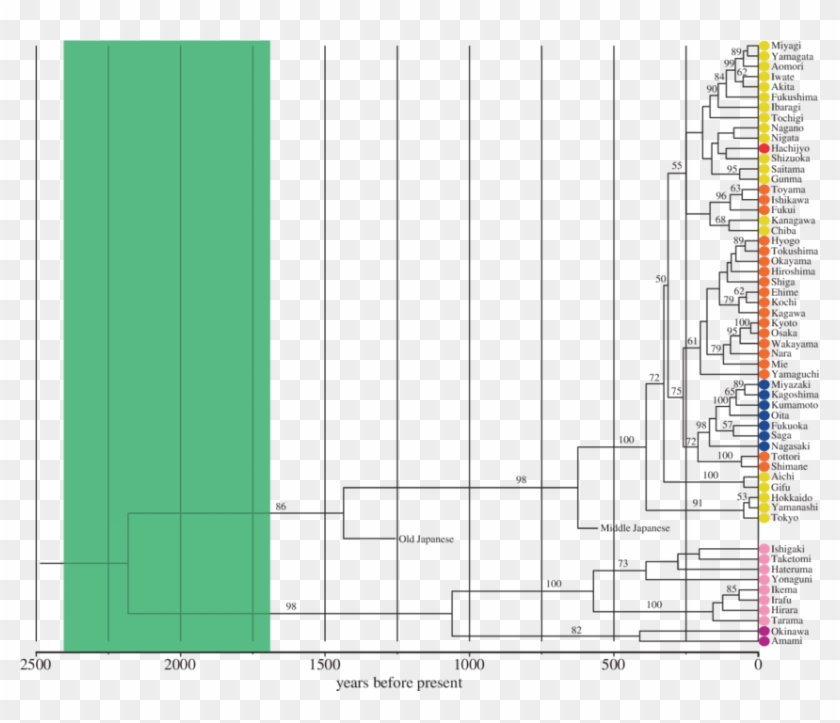Viewport: 840px width, 723px height.
Task: Select the Kyoto label
Action: pos(784,323)
